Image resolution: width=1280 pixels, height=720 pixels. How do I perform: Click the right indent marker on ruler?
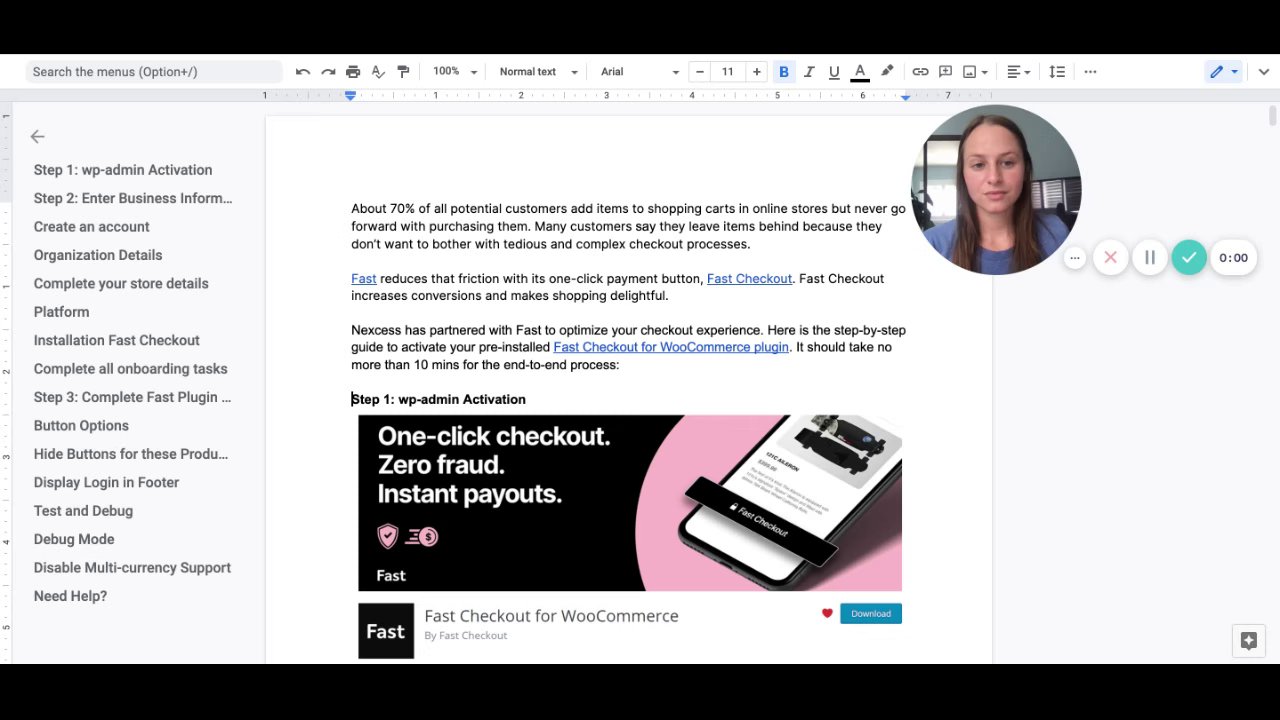(x=906, y=97)
